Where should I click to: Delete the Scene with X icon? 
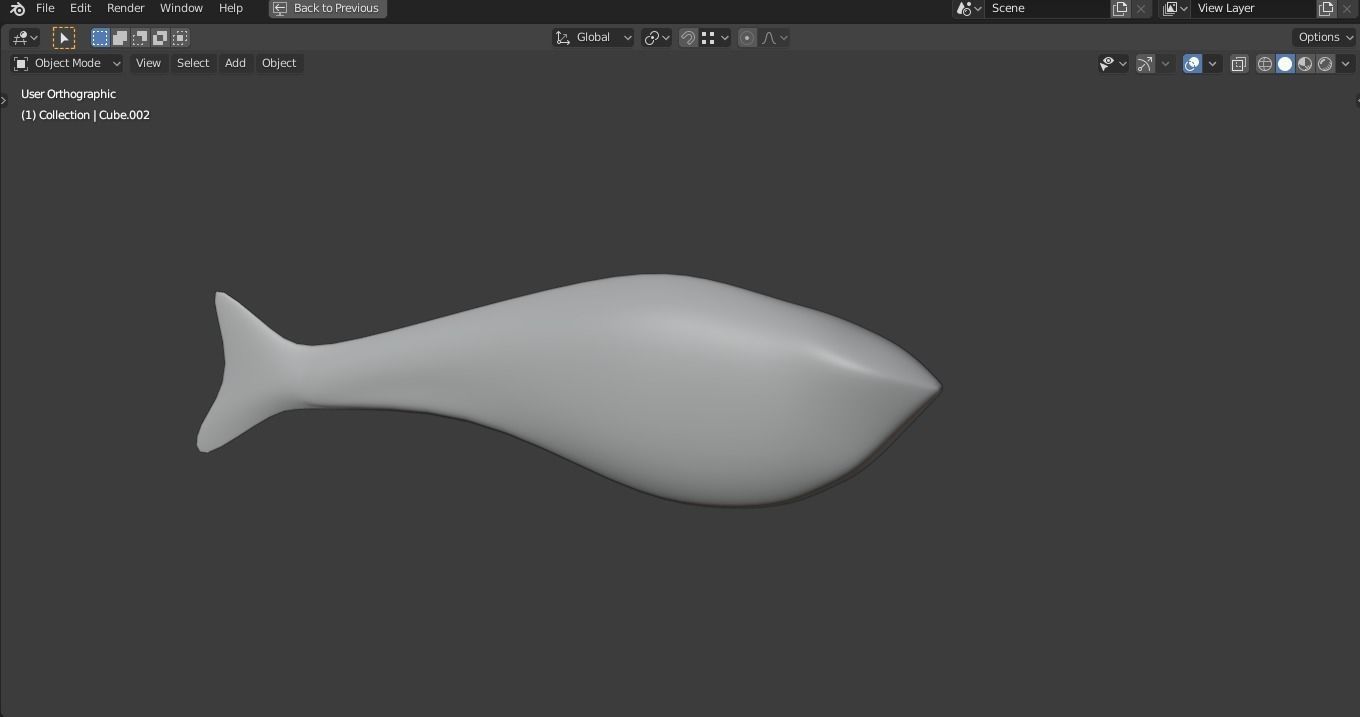coord(1141,8)
